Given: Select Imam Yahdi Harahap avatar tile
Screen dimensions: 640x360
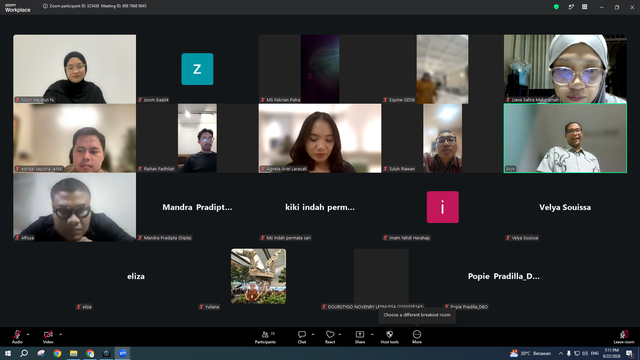Looking at the screenshot, I should click(x=442, y=207).
